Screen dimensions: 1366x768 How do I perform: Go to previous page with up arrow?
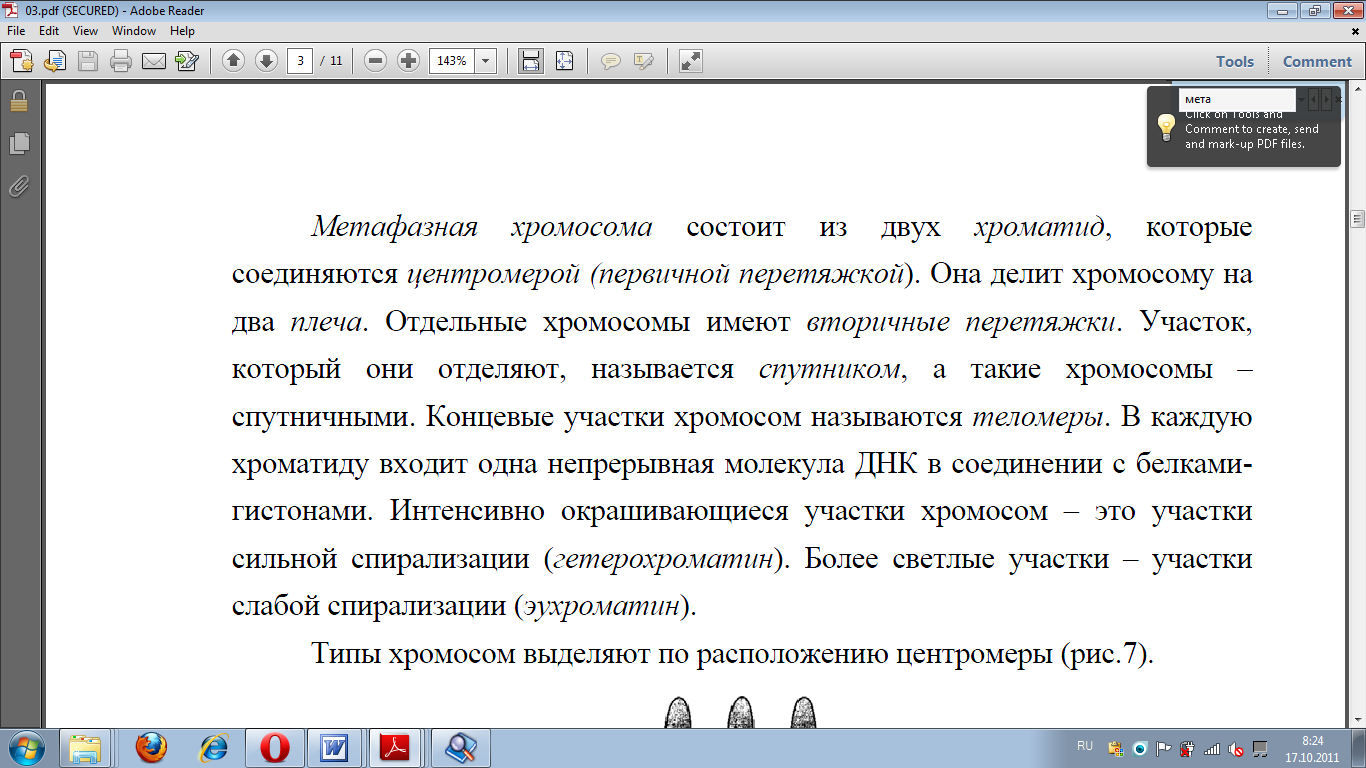[x=233, y=61]
